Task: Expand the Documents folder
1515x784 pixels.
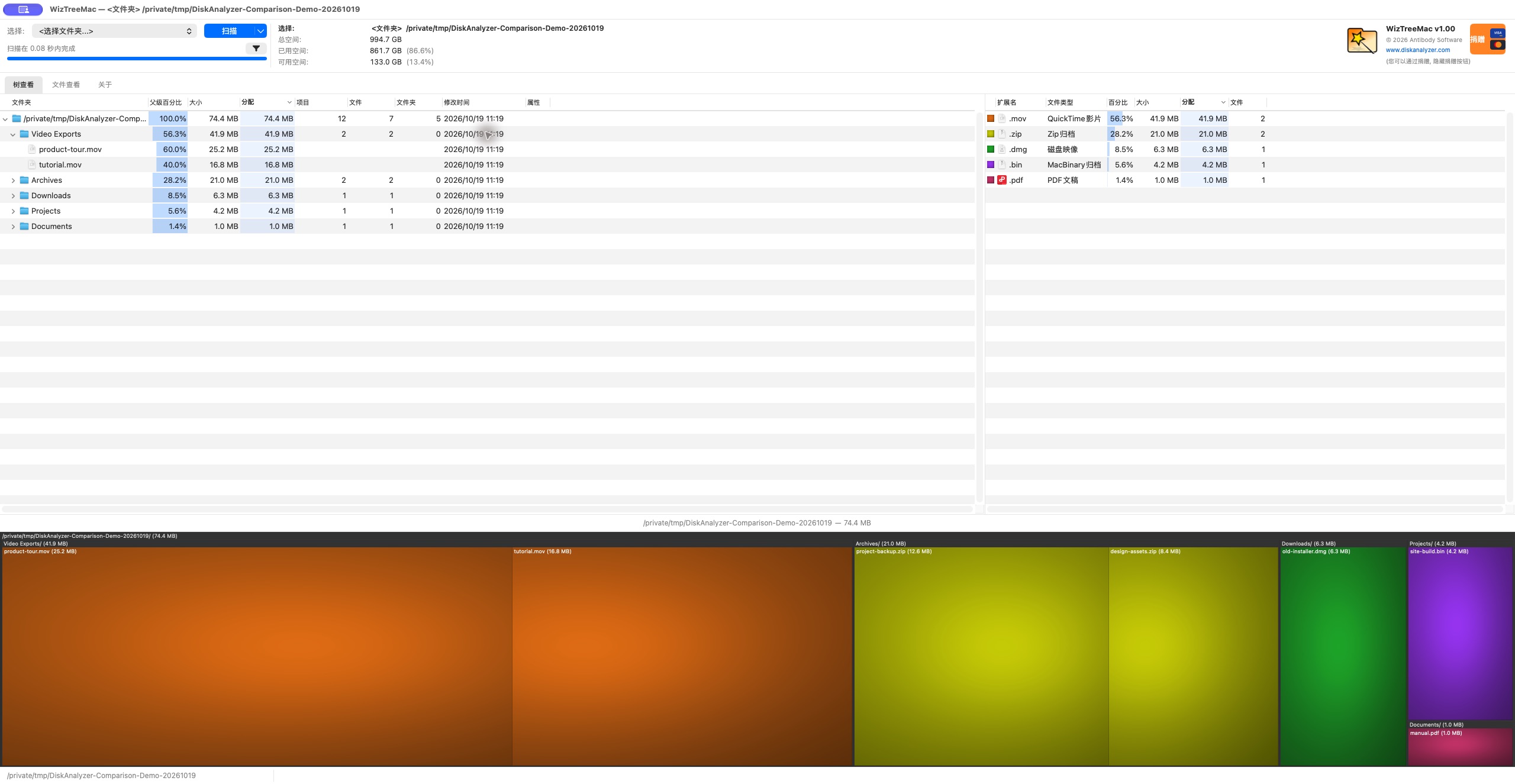Action: click(x=13, y=227)
